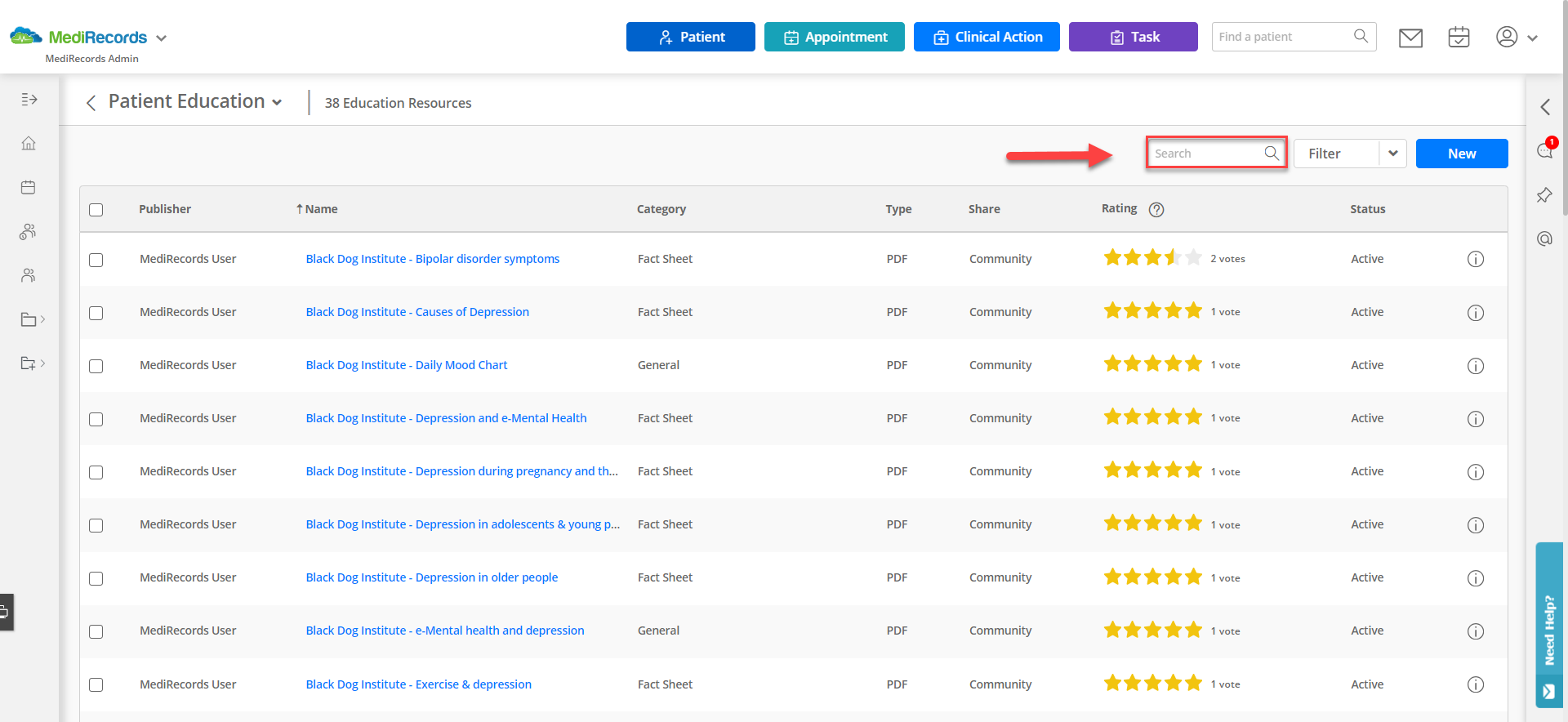Open the MediRecords logo dropdown chevron
The width and height of the screenshot is (1568, 722).
pos(161,38)
